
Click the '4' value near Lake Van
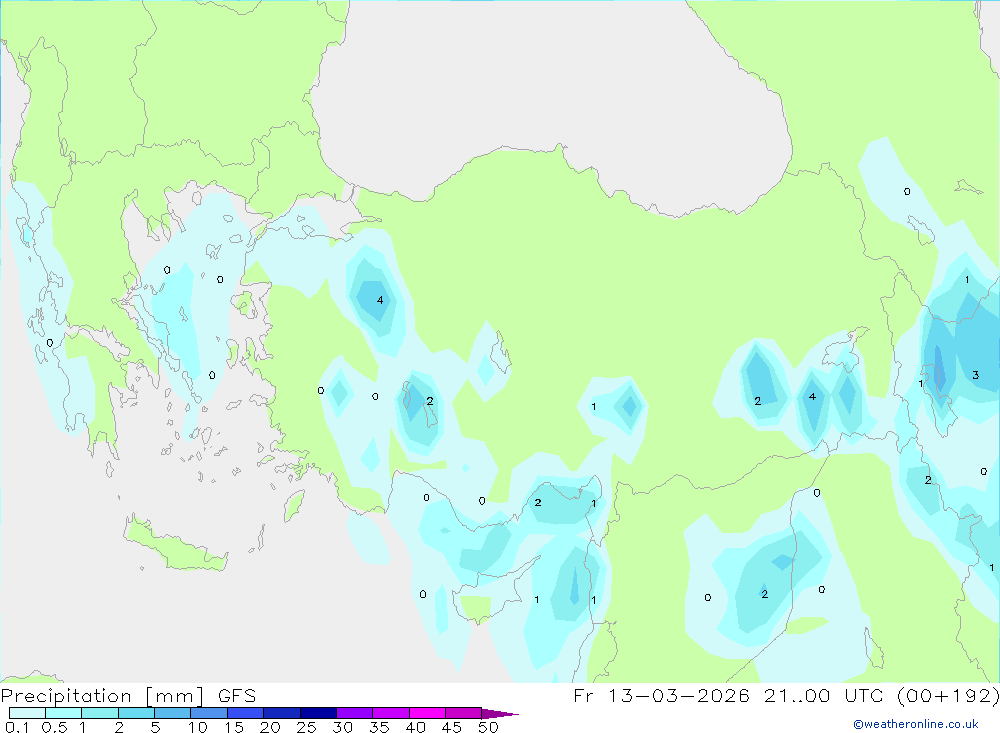coord(812,396)
